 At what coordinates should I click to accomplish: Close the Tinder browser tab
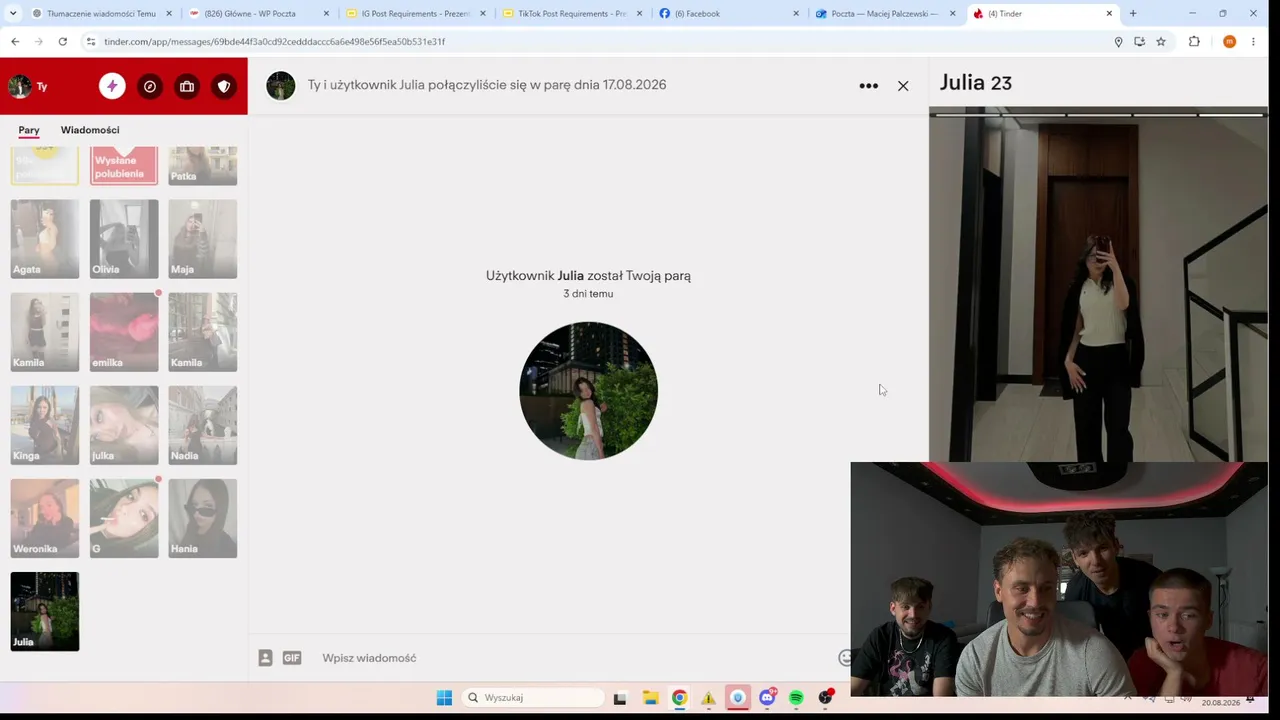point(1109,14)
